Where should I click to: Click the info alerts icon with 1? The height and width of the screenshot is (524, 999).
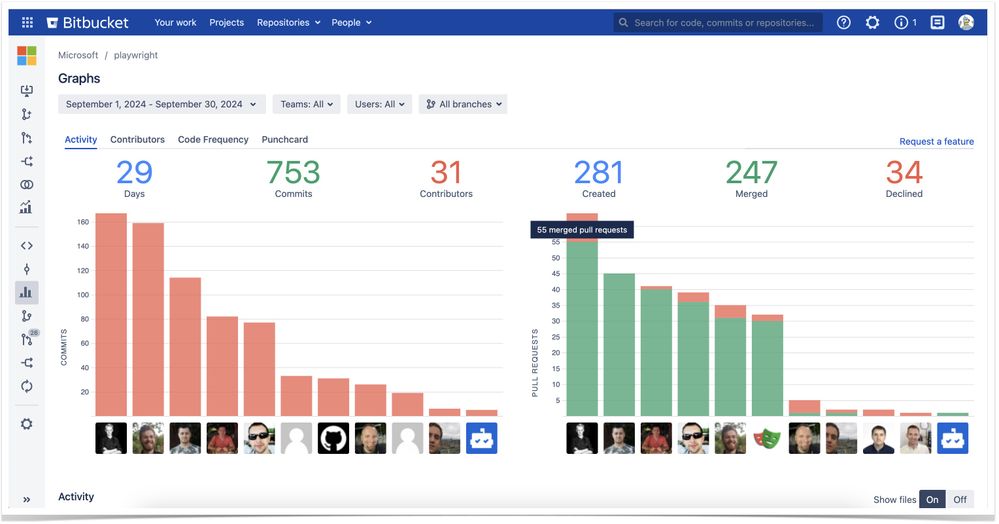(x=906, y=22)
